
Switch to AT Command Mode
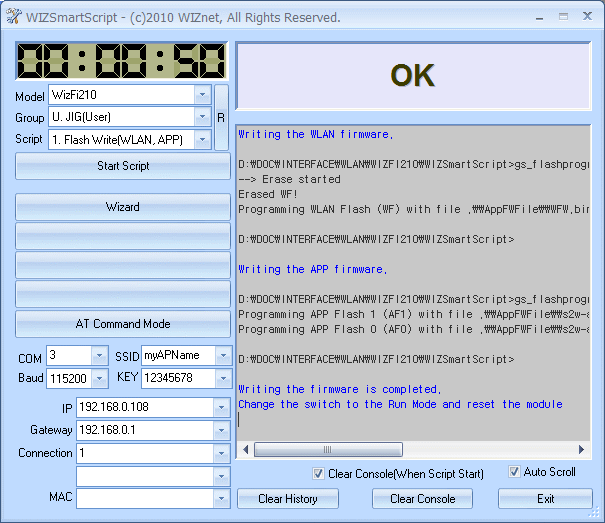(x=123, y=324)
